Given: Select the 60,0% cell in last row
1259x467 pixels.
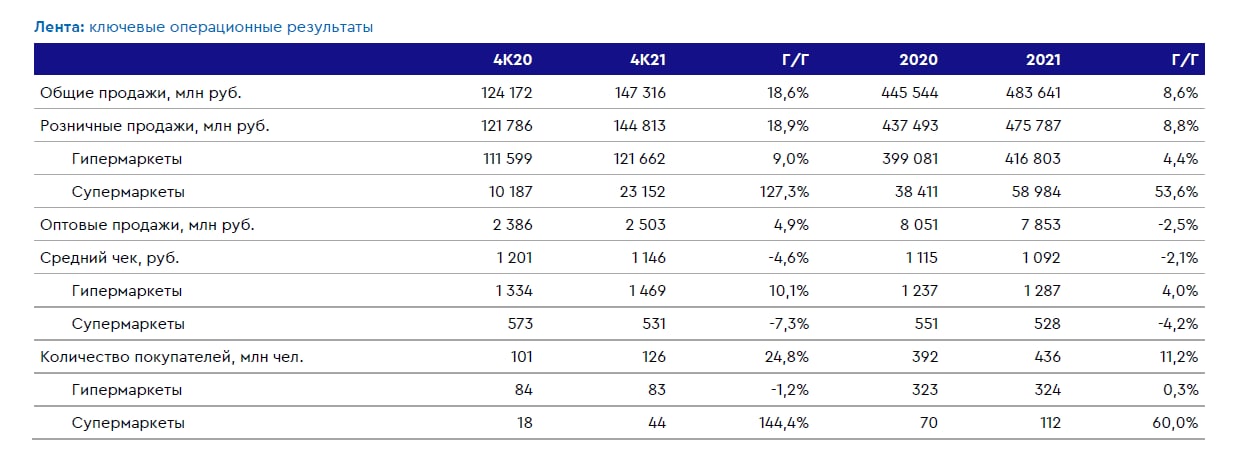Looking at the screenshot, I should tap(1178, 423).
